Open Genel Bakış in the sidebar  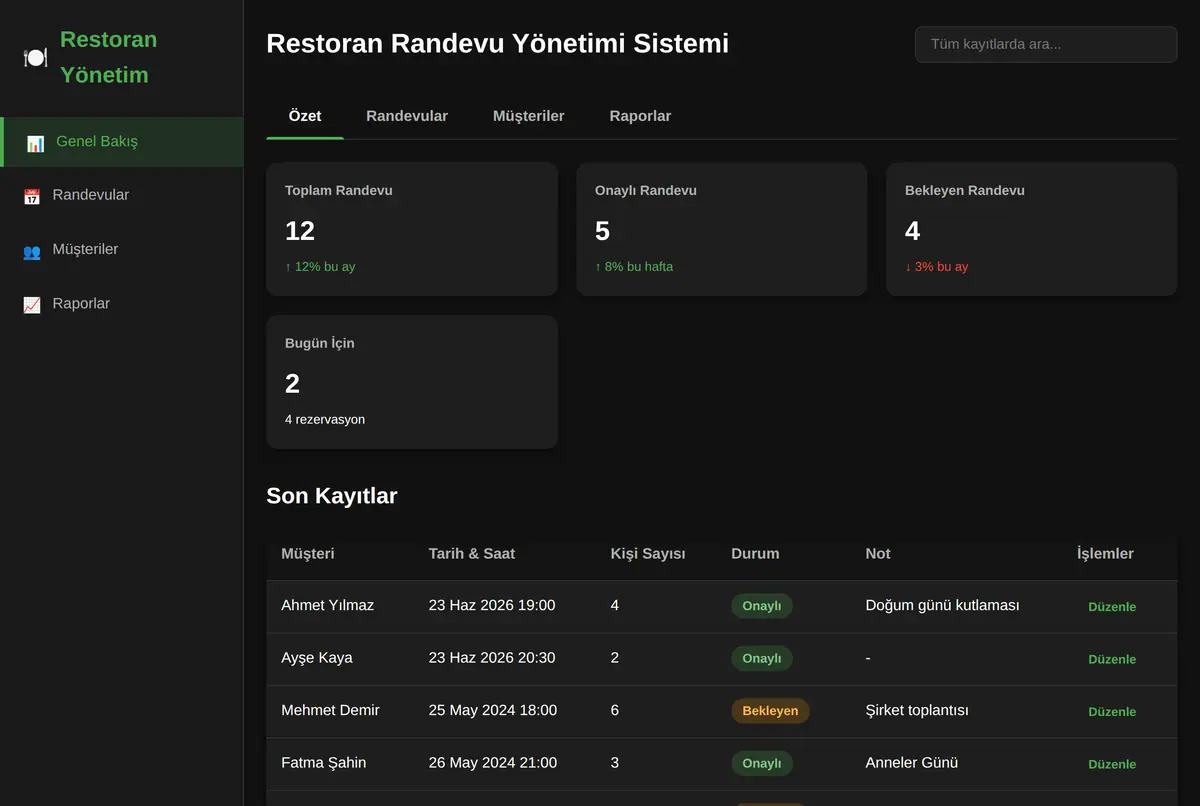[x=122, y=142]
